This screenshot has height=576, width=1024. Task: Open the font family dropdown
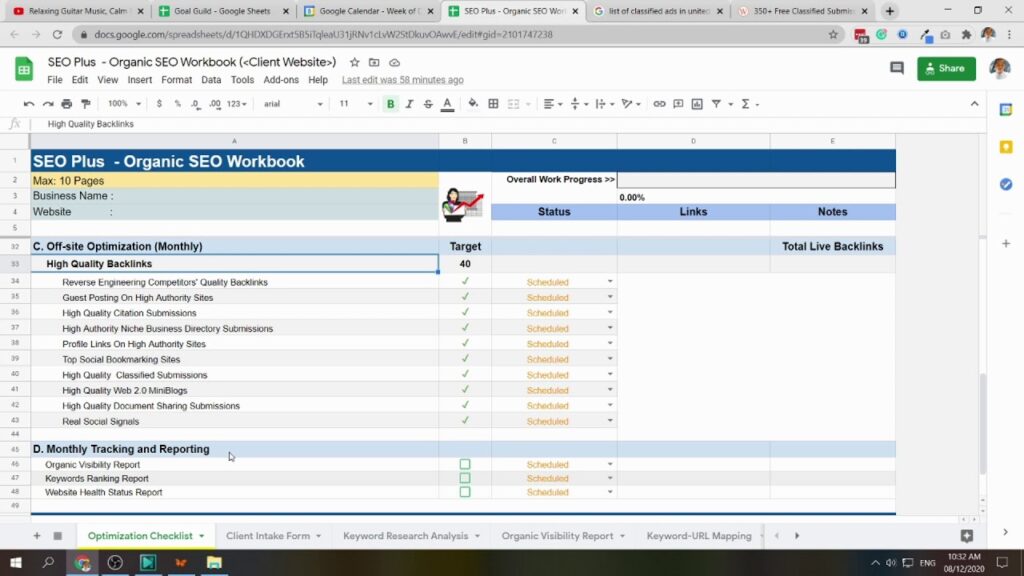point(293,104)
